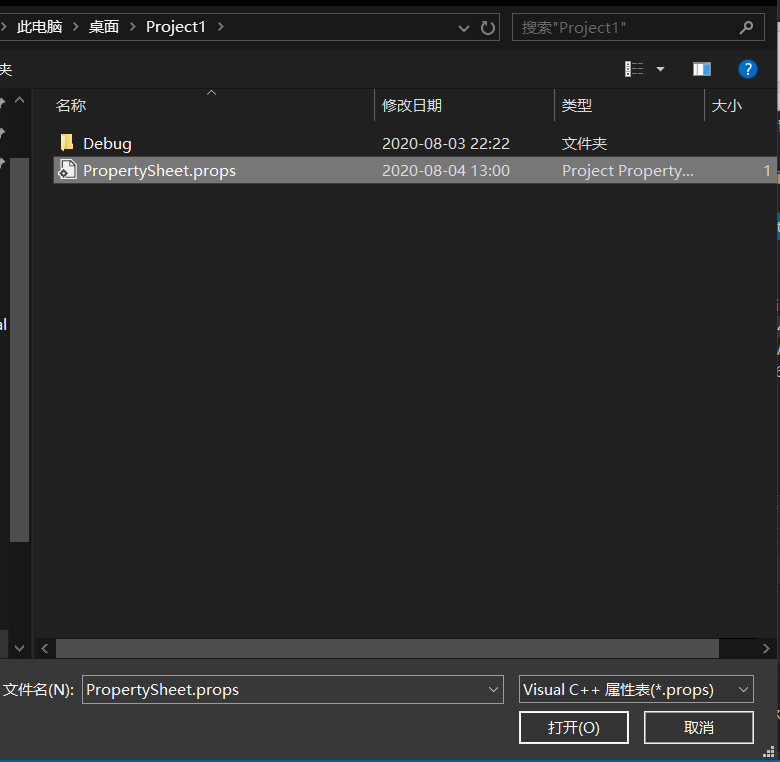Select the Debug folder name
Image resolution: width=780 pixels, height=762 pixels.
(107, 144)
